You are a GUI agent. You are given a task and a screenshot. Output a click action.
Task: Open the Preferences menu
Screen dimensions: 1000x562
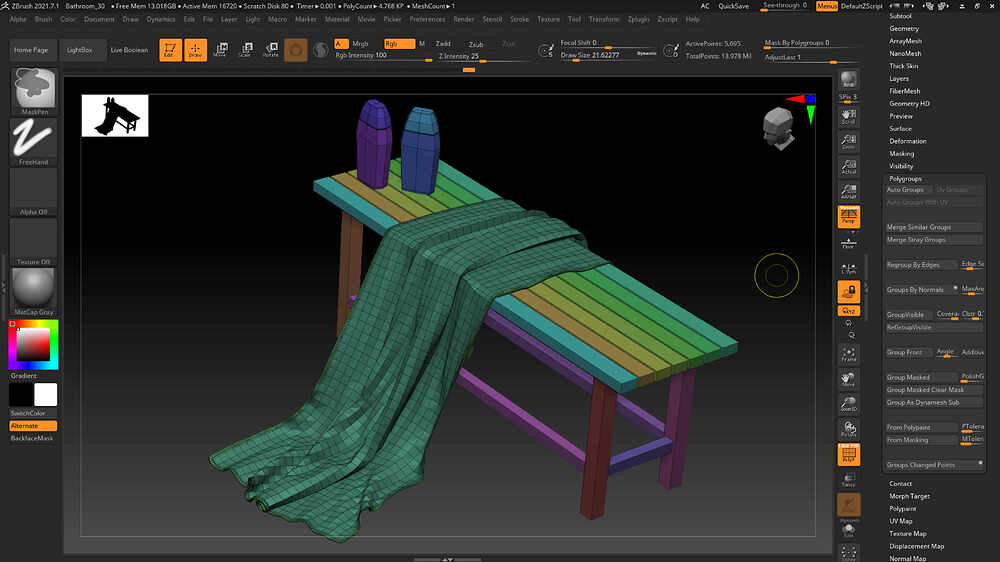pyautogui.click(x=427, y=19)
